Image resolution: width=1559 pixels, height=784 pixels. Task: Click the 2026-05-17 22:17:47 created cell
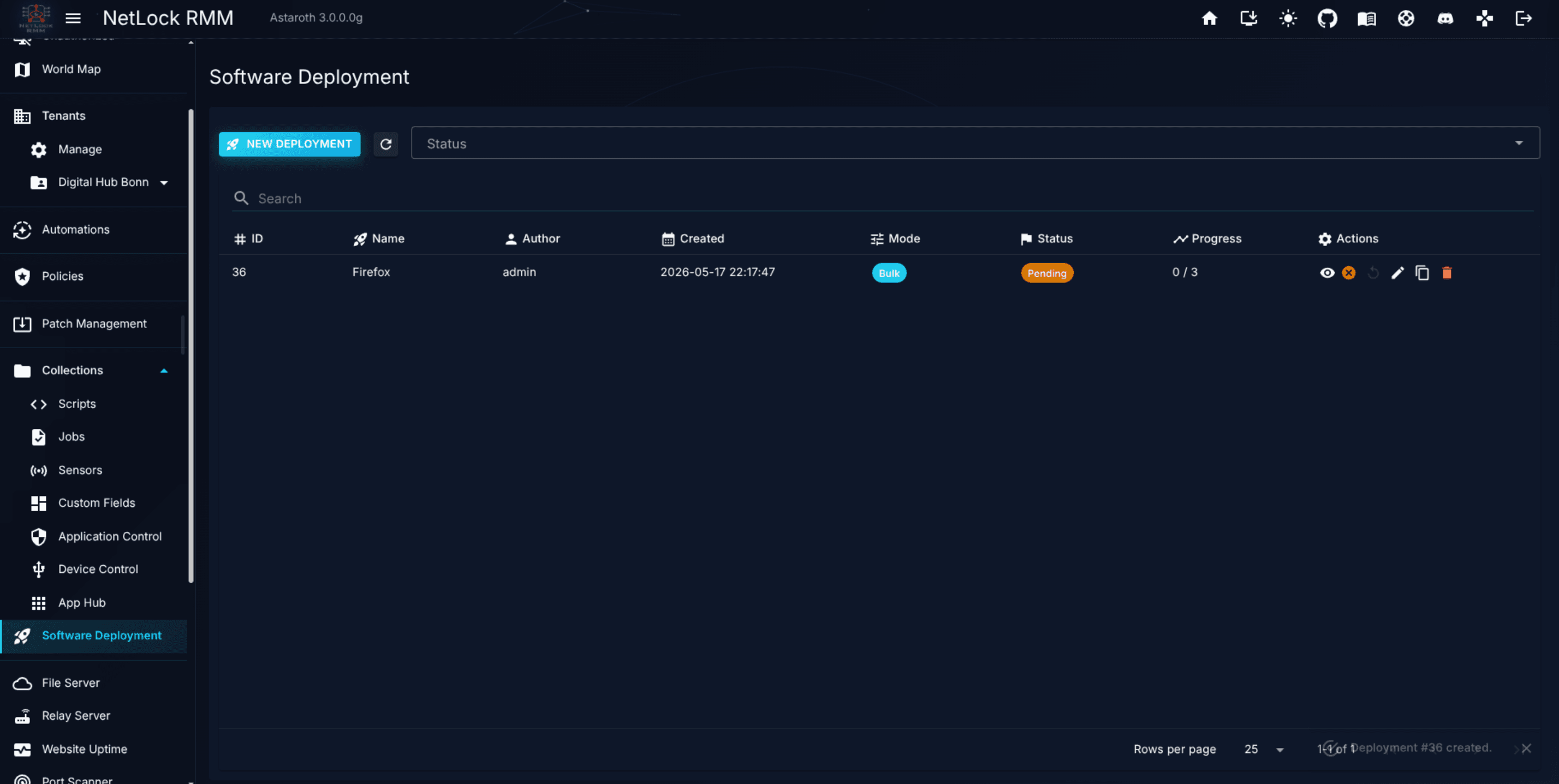(717, 272)
